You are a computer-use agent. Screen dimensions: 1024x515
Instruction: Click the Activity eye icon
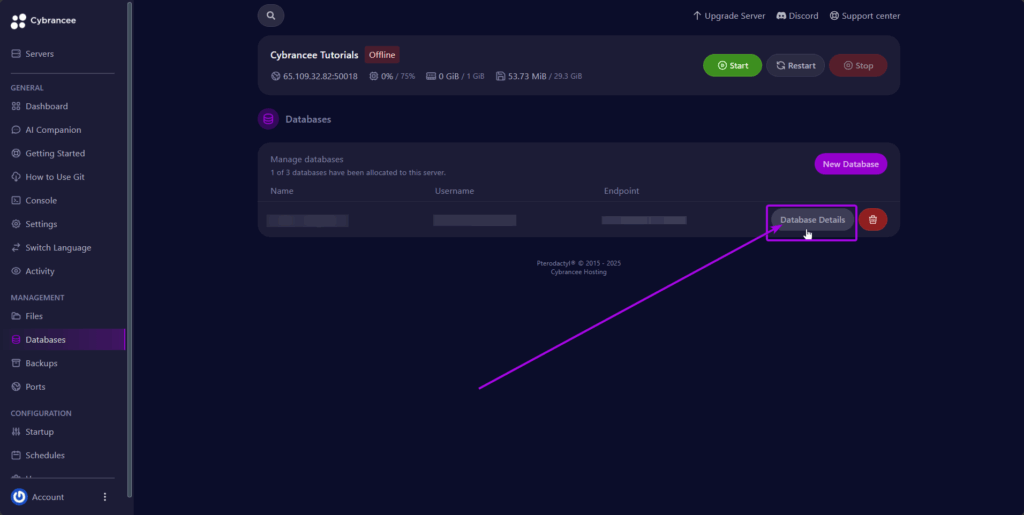pos(16,270)
